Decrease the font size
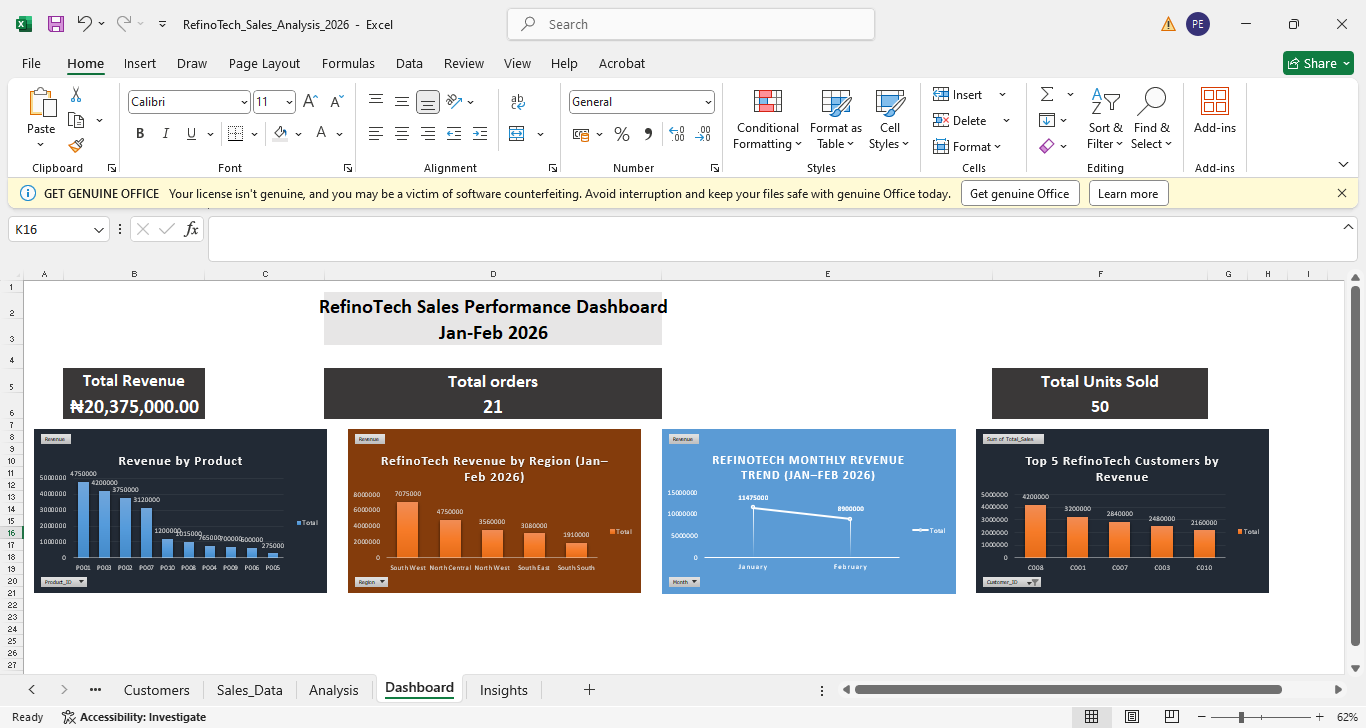This screenshot has width=1366, height=728. 337,102
